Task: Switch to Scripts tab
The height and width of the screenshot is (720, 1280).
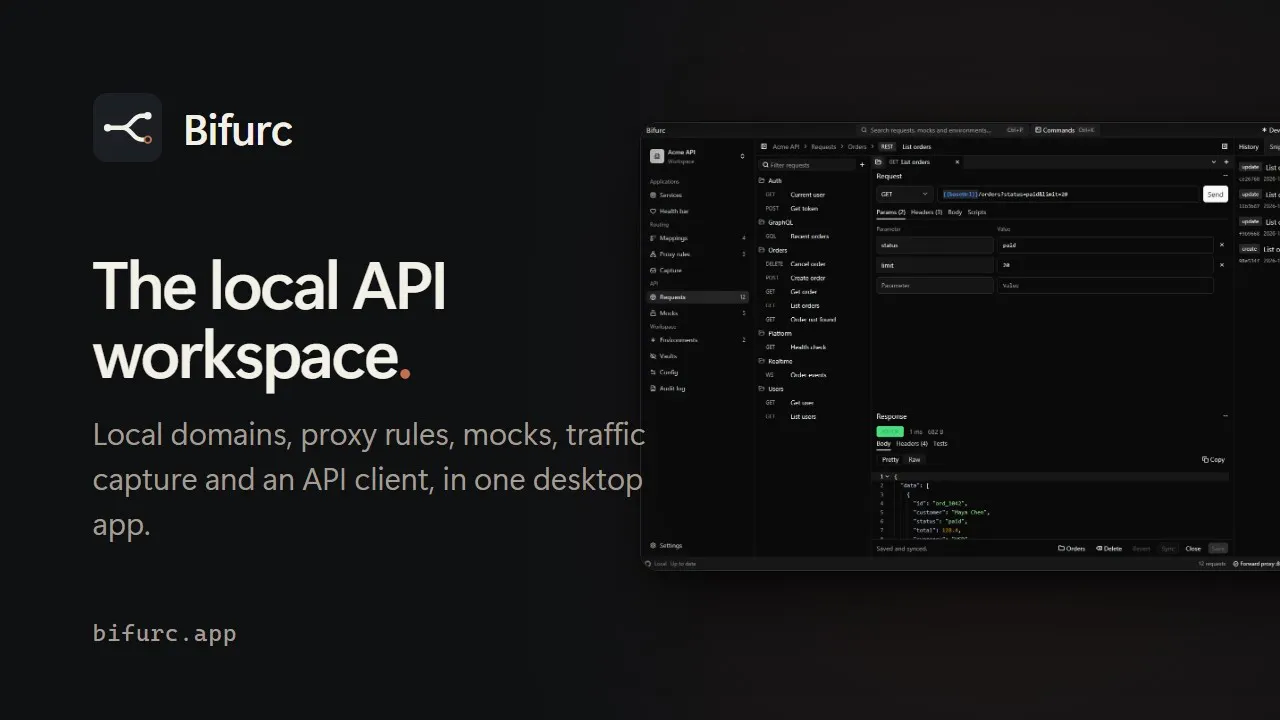Action: click(x=977, y=212)
